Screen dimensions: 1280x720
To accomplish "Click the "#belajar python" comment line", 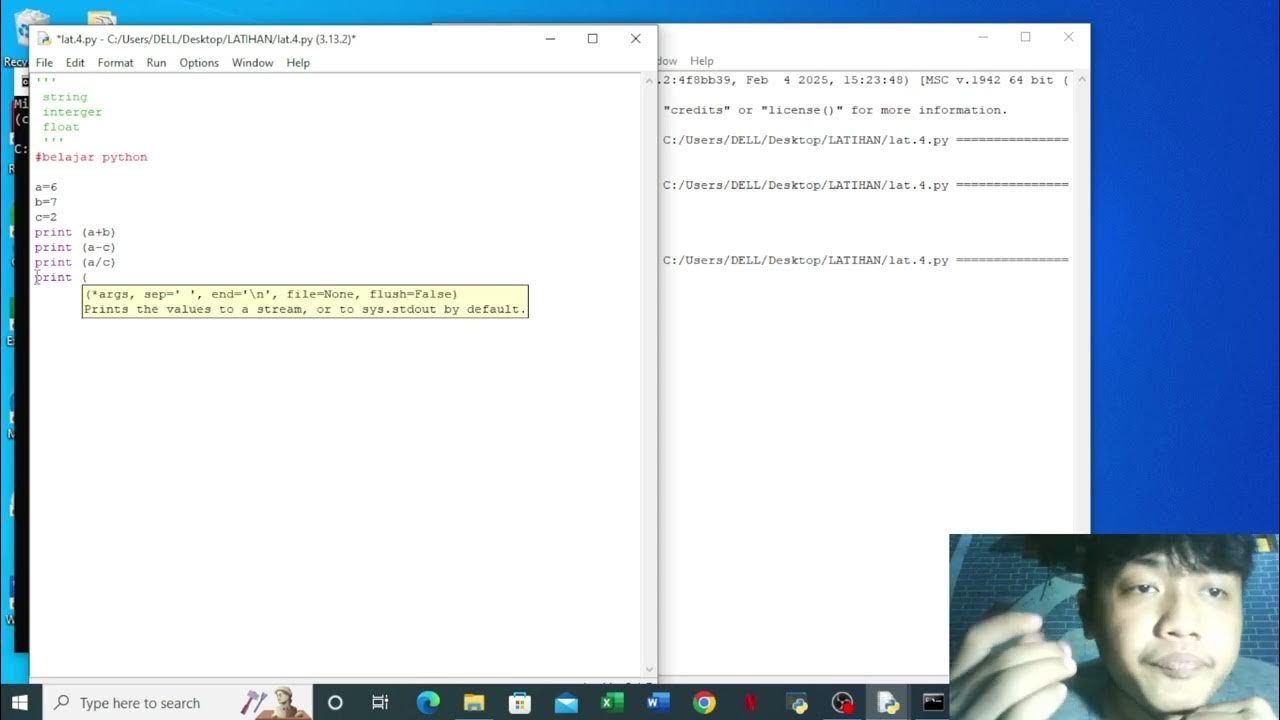I will [91, 157].
